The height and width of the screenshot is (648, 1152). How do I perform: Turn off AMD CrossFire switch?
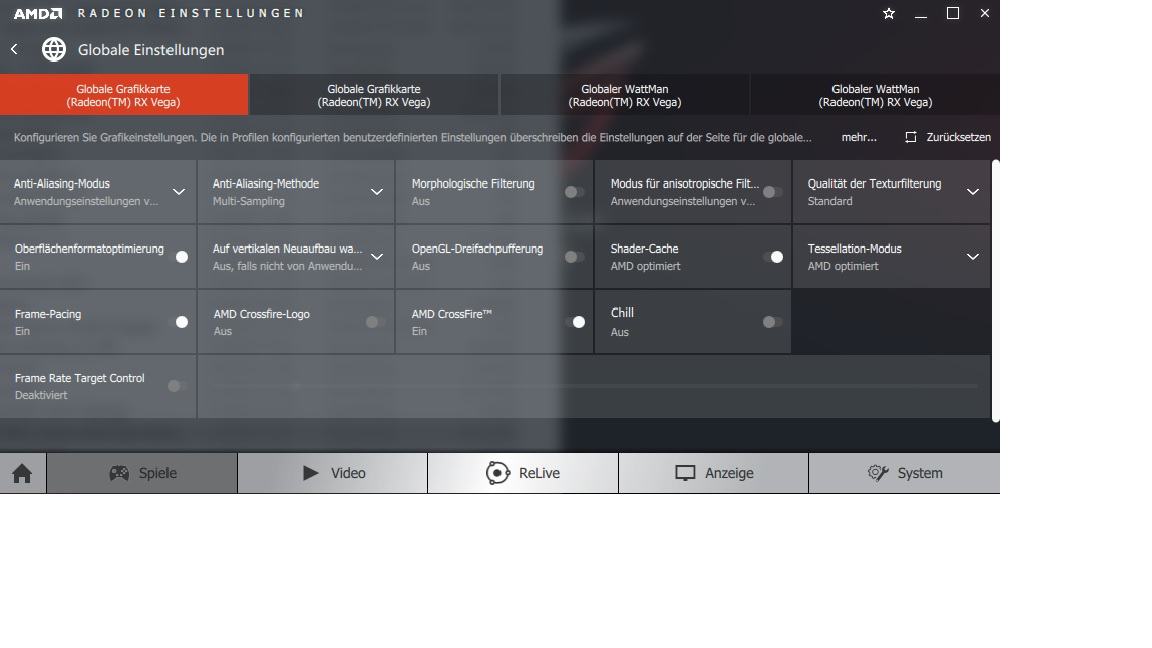pyautogui.click(x=575, y=322)
